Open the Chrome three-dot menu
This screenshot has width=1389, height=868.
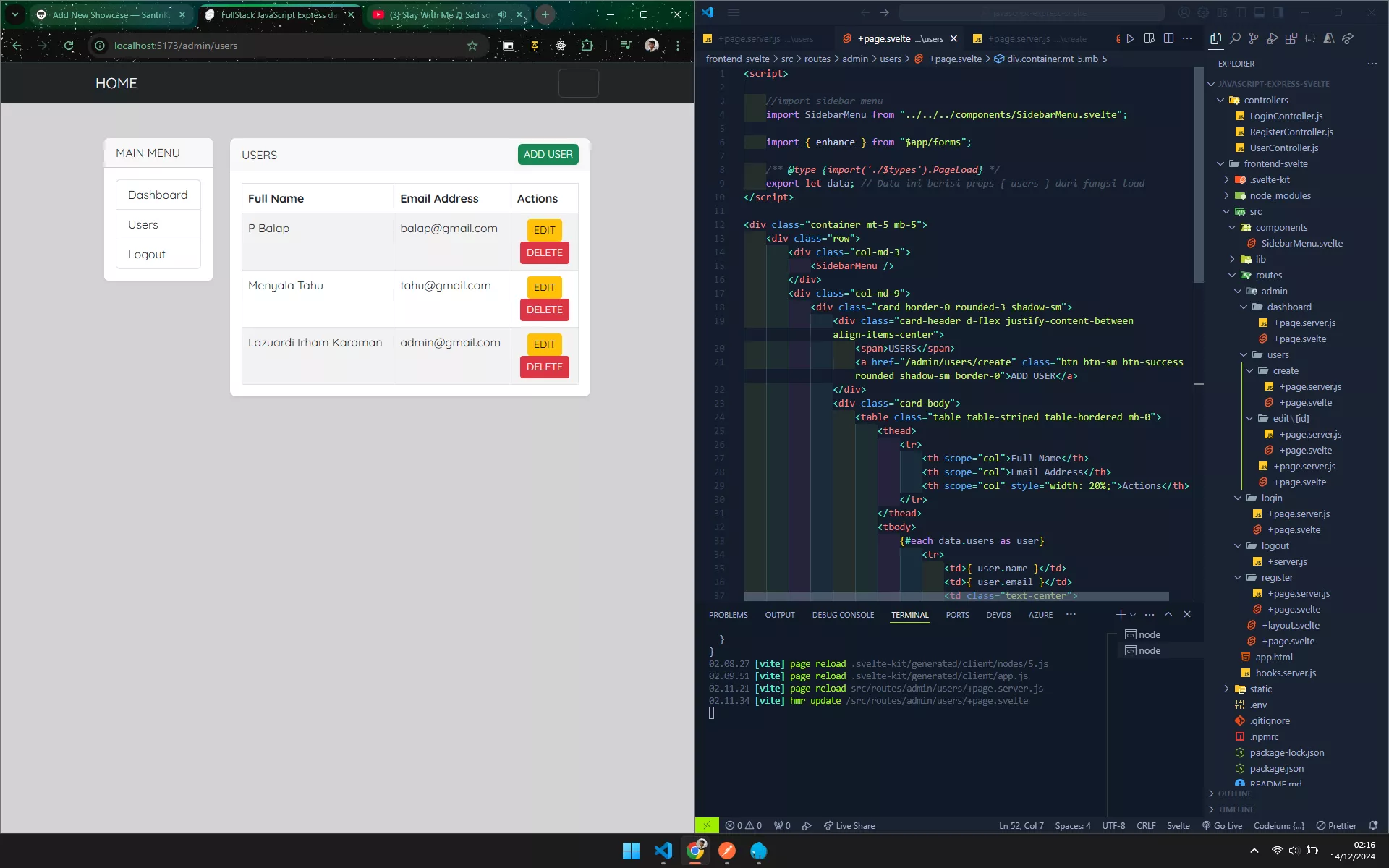click(678, 46)
